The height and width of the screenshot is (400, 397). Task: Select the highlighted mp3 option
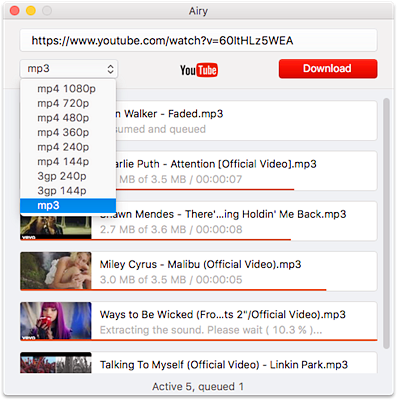pos(68,205)
